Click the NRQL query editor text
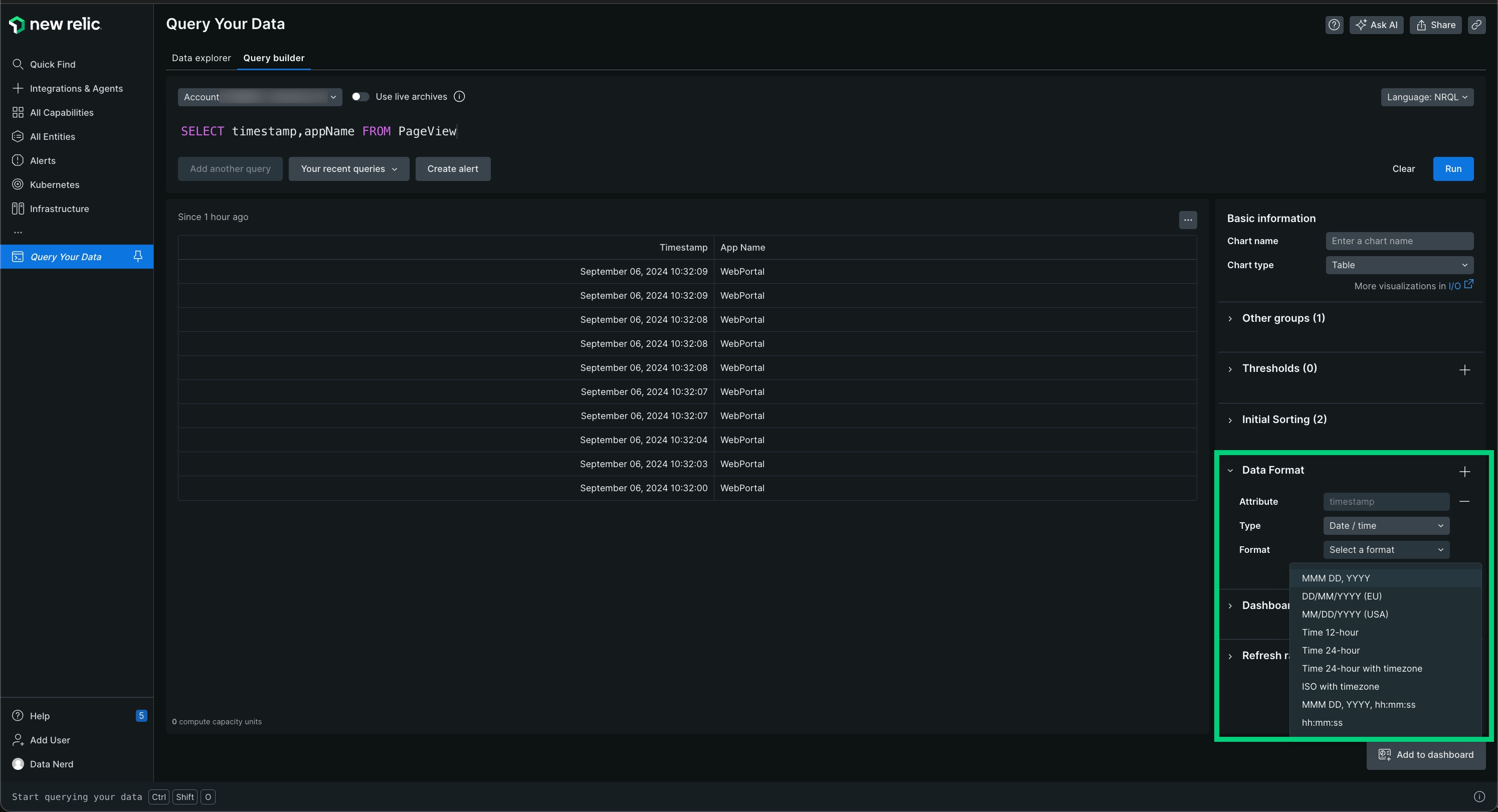 (319, 131)
